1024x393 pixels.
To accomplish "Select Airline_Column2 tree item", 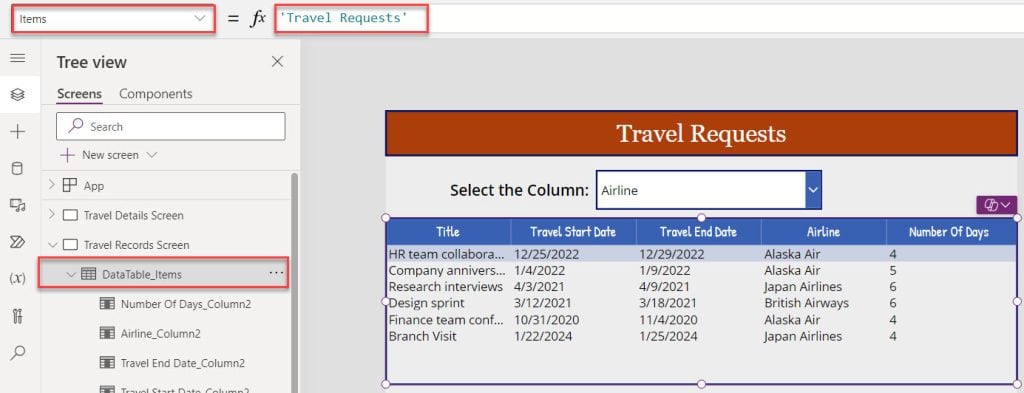I will [160, 334].
